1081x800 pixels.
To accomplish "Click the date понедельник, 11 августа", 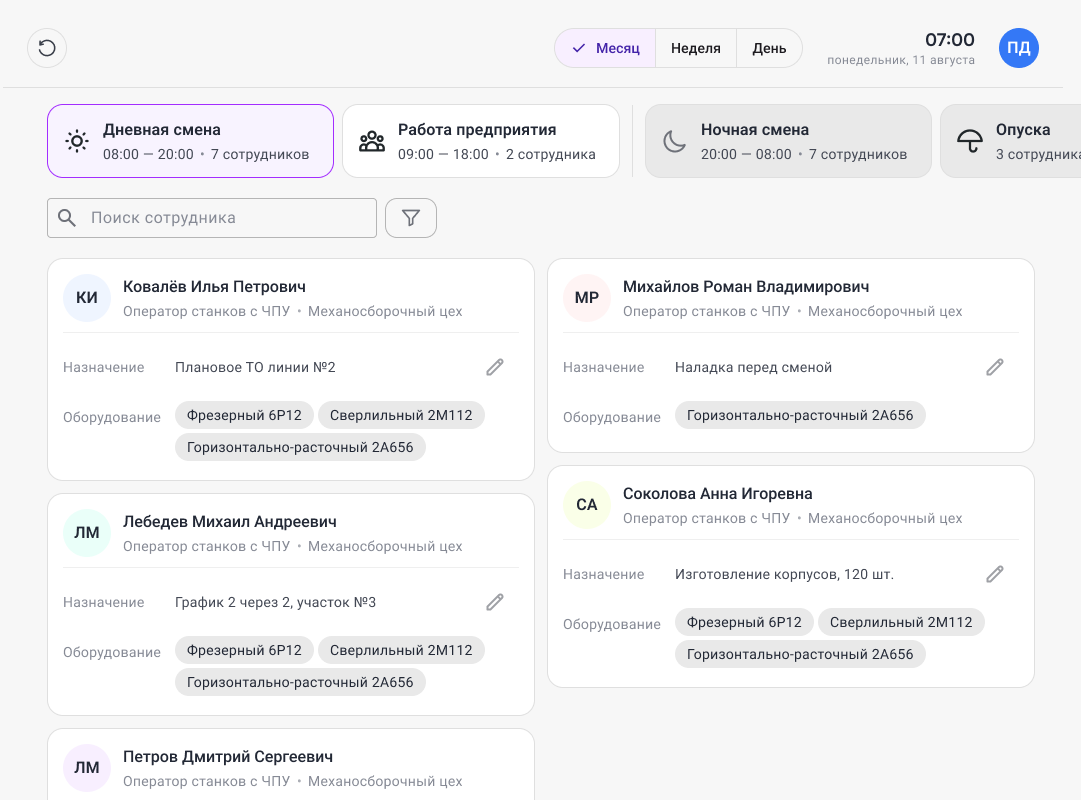I will click(901, 60).
